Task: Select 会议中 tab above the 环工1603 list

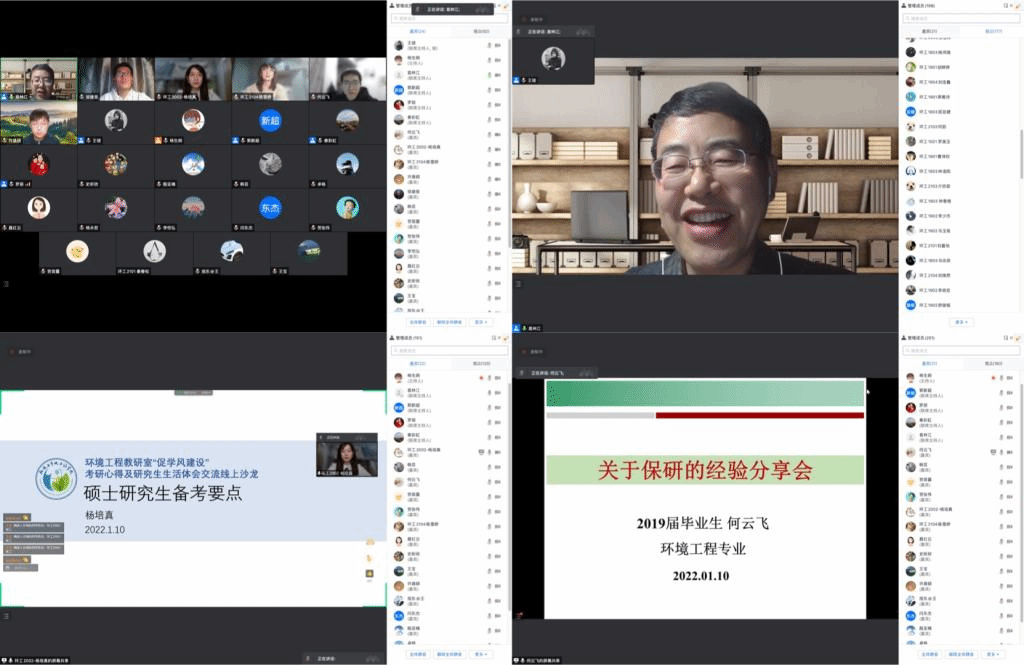Action: pos(929,32)
